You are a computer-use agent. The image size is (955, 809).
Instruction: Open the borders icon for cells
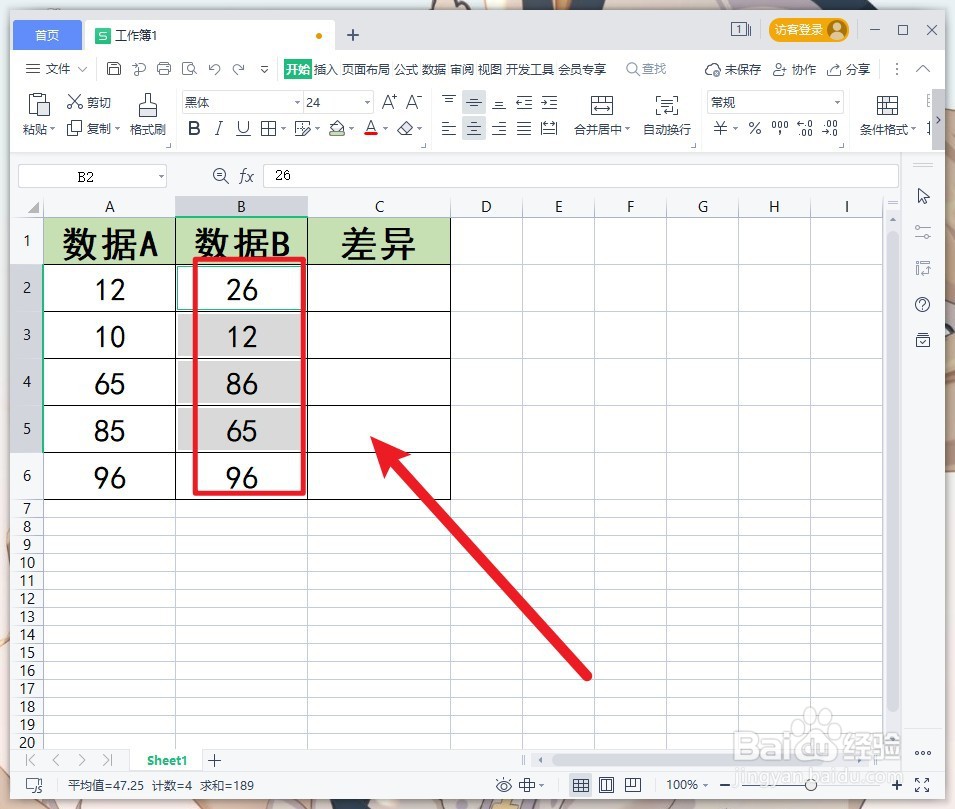[x=270, y=128]
